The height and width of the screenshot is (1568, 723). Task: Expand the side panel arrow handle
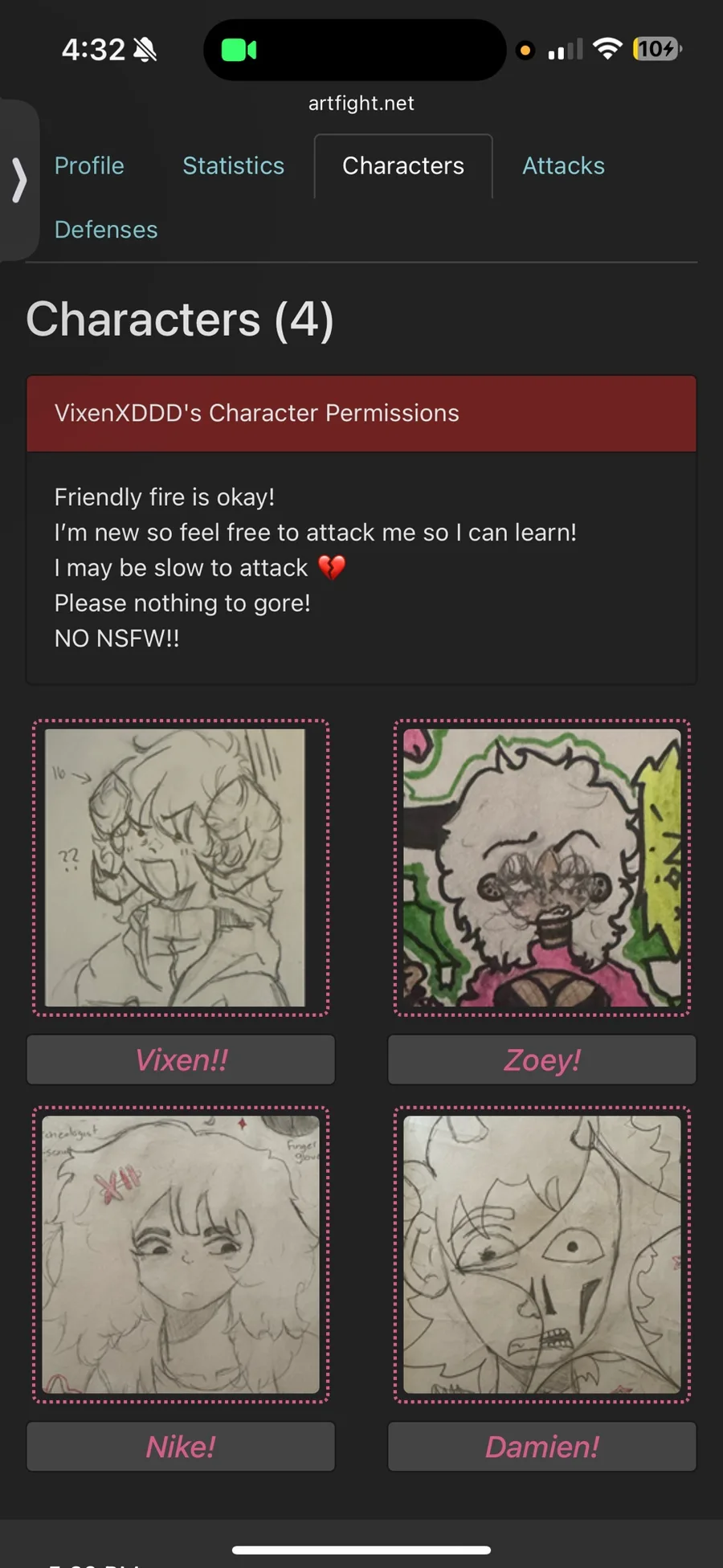pos(19,180)
